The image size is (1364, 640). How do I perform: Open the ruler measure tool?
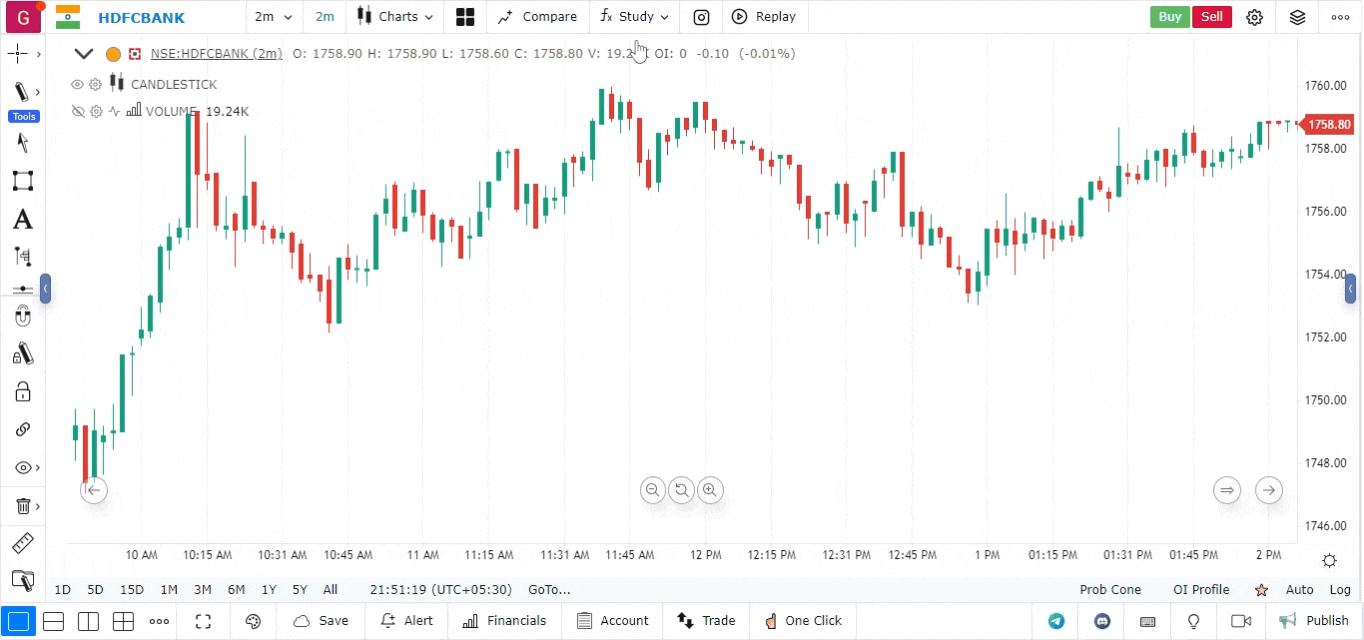tap(22, 544)
